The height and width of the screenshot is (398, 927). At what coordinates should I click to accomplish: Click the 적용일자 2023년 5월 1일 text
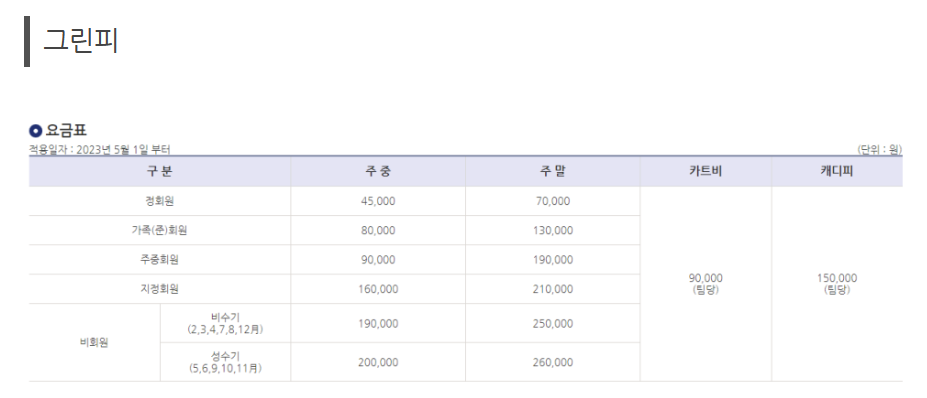tap(100, 150)
